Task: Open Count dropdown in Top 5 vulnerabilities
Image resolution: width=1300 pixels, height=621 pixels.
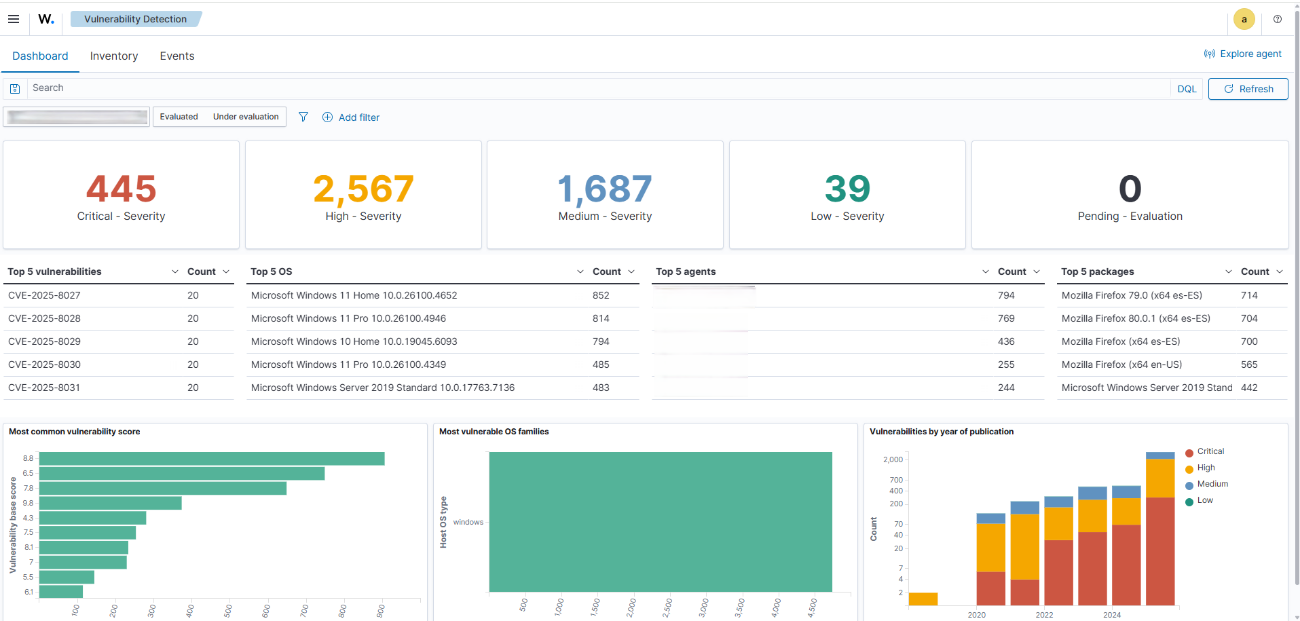Action: pyautogui.click(x=226, y=272)
